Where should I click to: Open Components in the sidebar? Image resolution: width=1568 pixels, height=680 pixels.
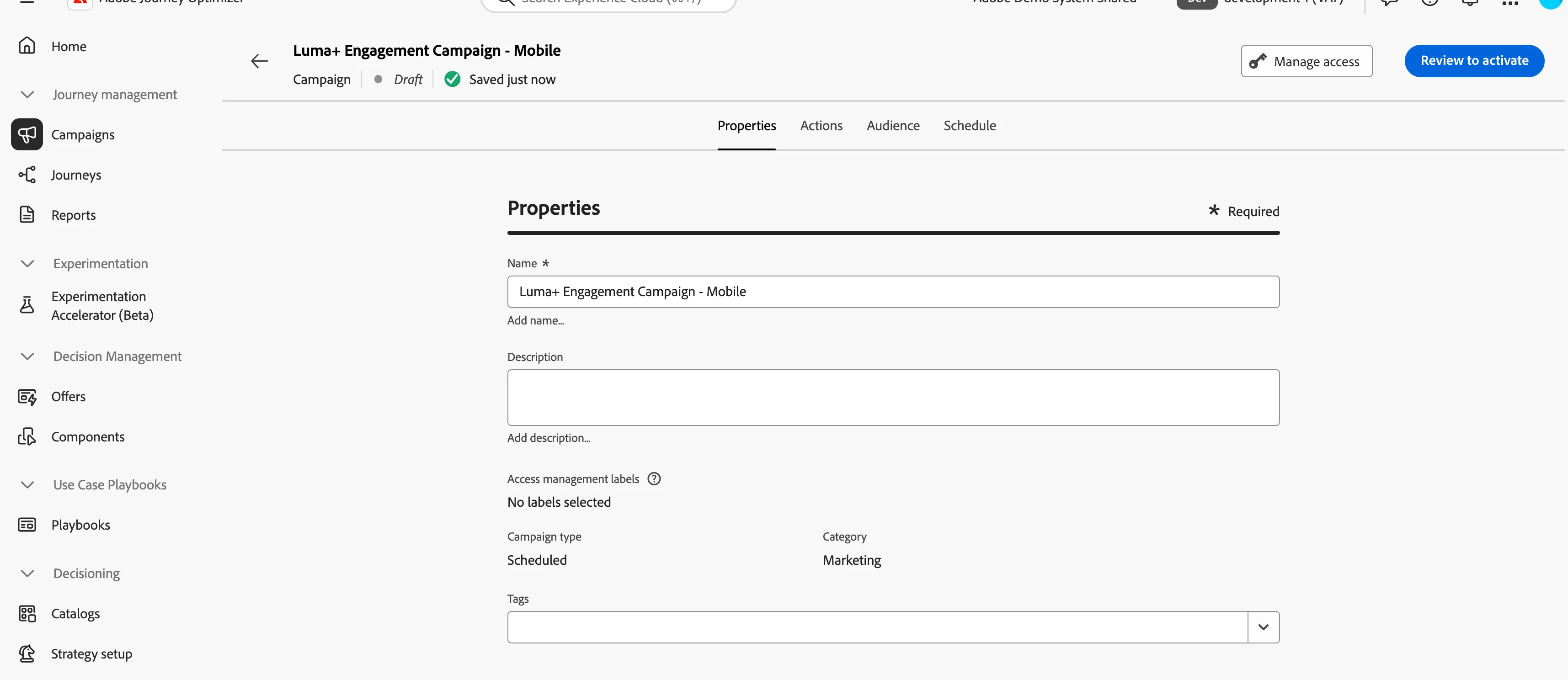88,437
